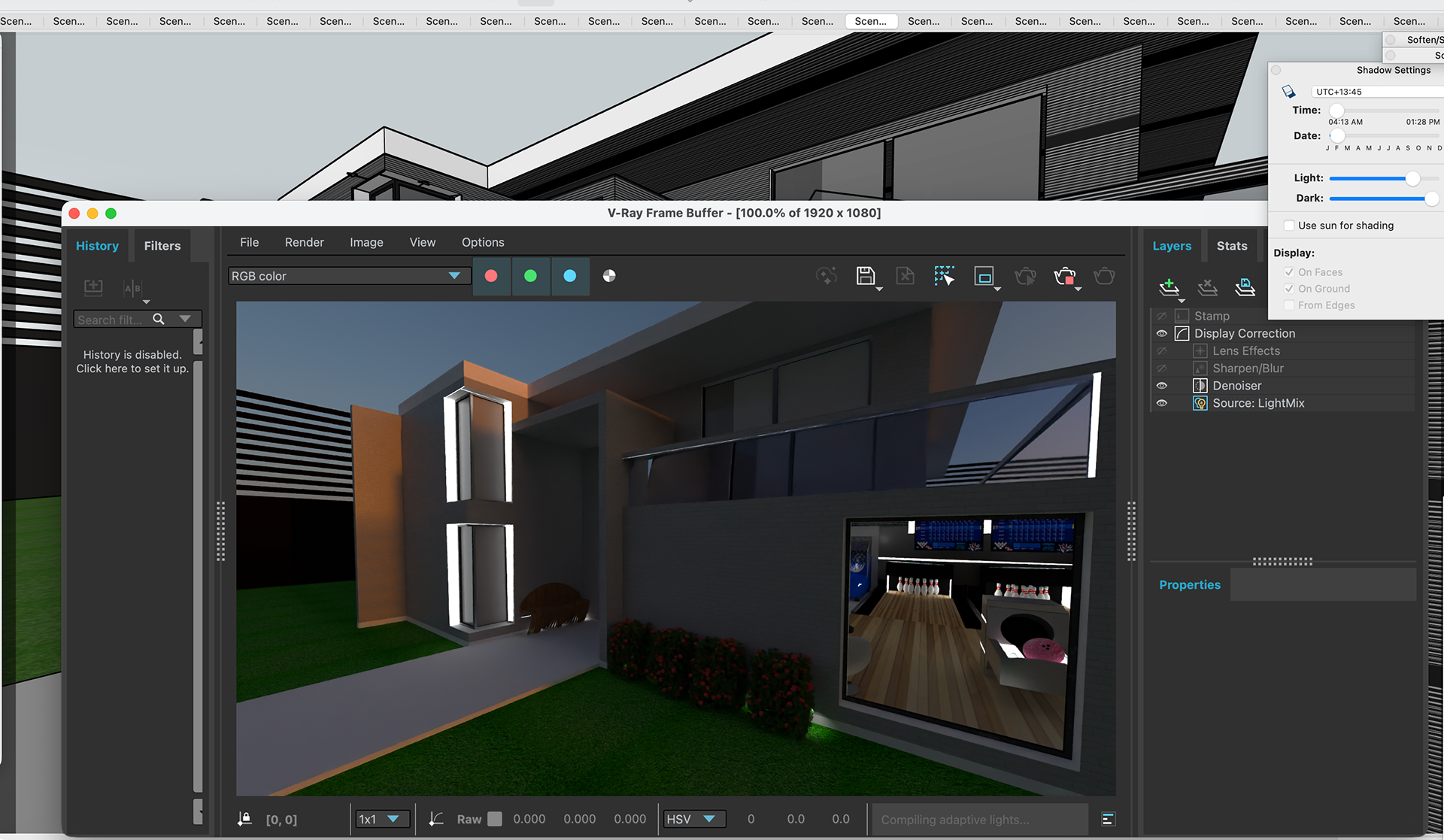Screen dimensions: 1444x840
Task: Click the Save layer preset icon
Action: [1245, 287]
